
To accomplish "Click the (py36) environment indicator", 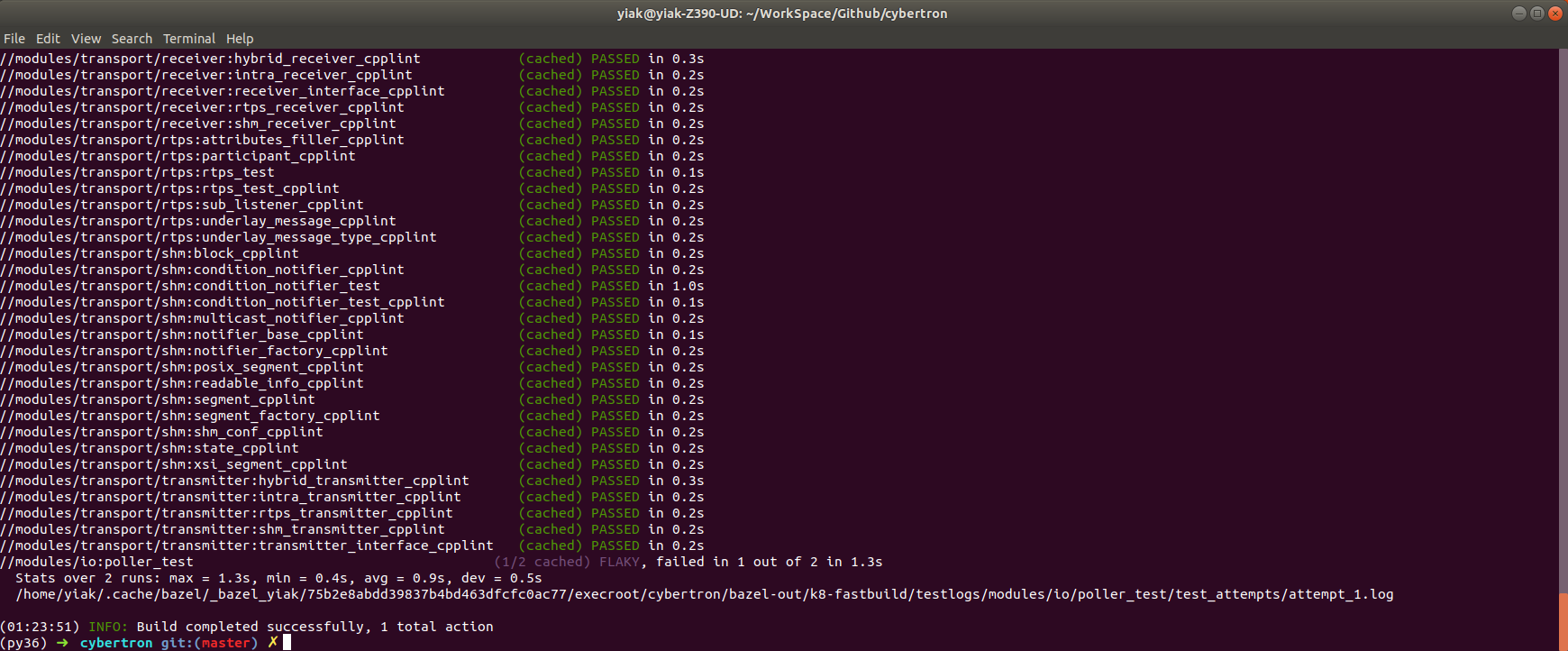I will 23,643.
